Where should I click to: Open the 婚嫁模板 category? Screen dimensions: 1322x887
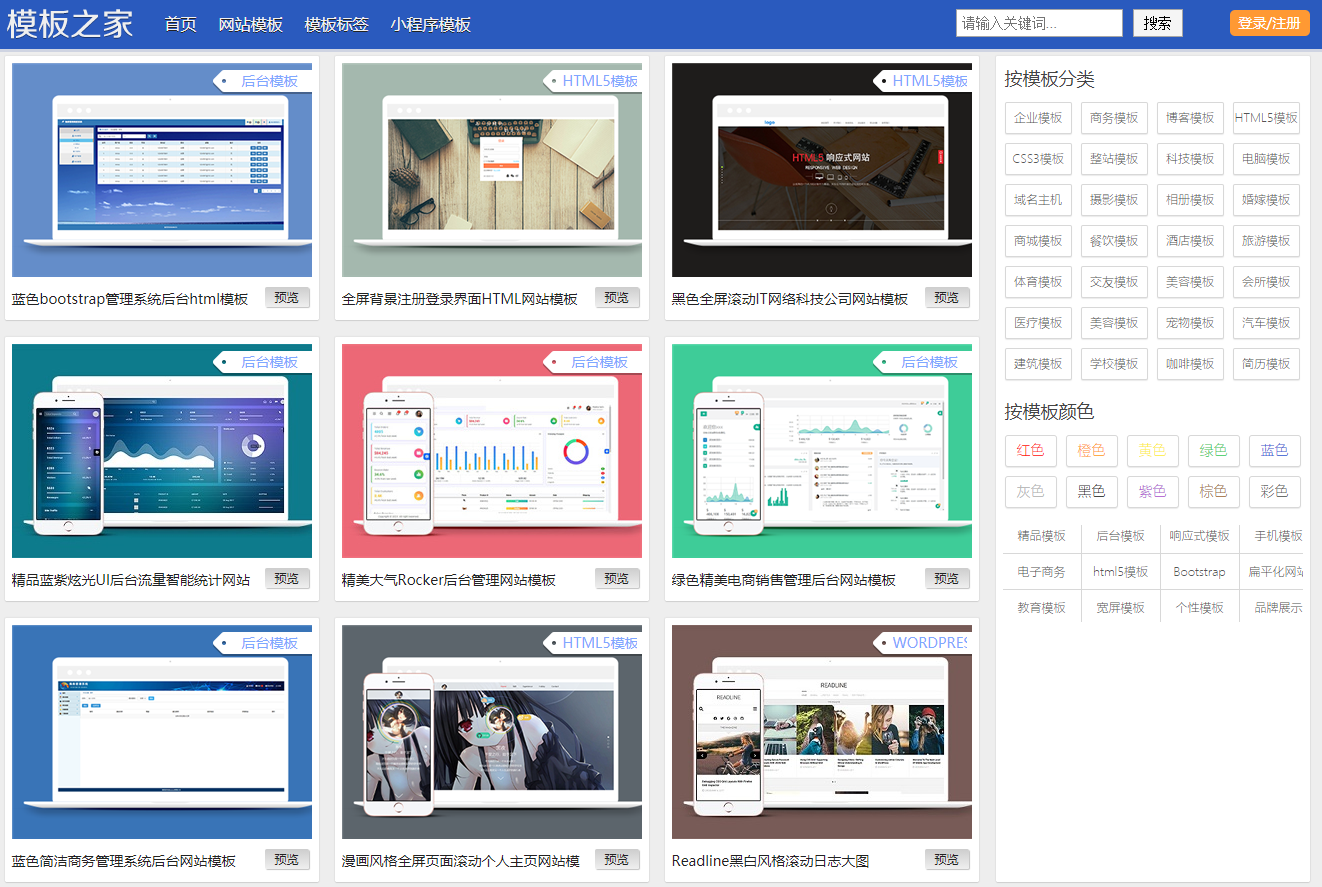(x=1265, y=199)
